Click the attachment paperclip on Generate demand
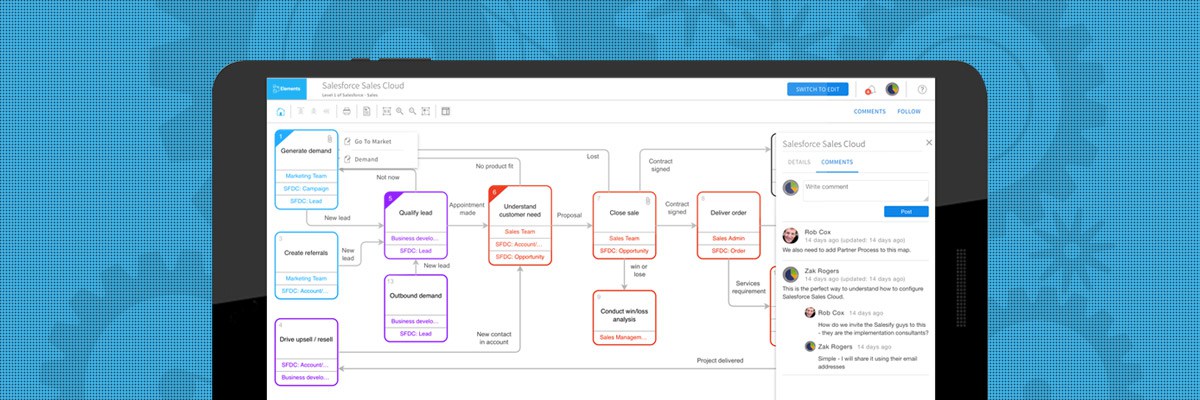Screen dimensions: 1200x400 pos(330,138)
